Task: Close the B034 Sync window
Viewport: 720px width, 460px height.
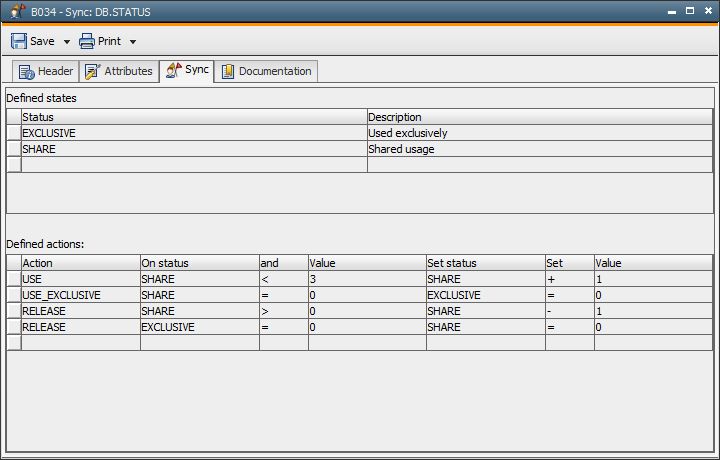Action: pos(708,11)
